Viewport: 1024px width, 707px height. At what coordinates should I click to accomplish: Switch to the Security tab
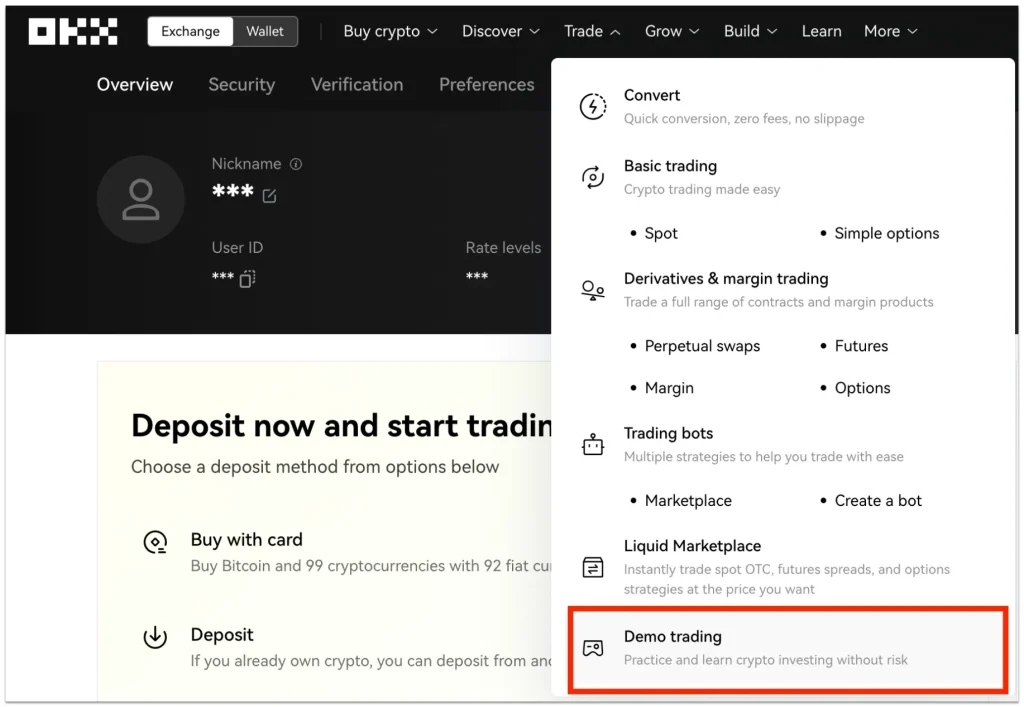(242, 84)
